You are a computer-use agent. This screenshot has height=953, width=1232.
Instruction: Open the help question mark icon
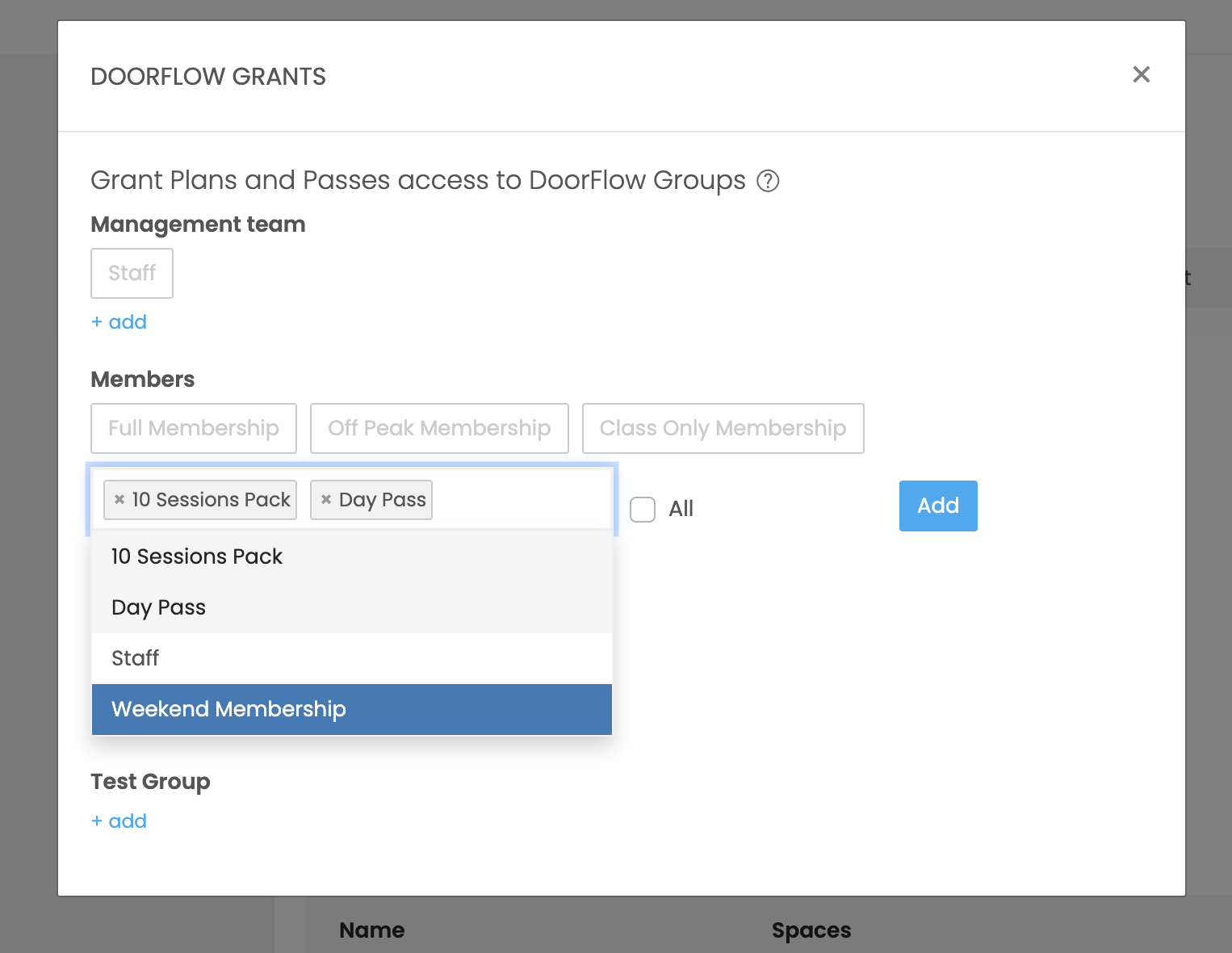click(768, 181)
